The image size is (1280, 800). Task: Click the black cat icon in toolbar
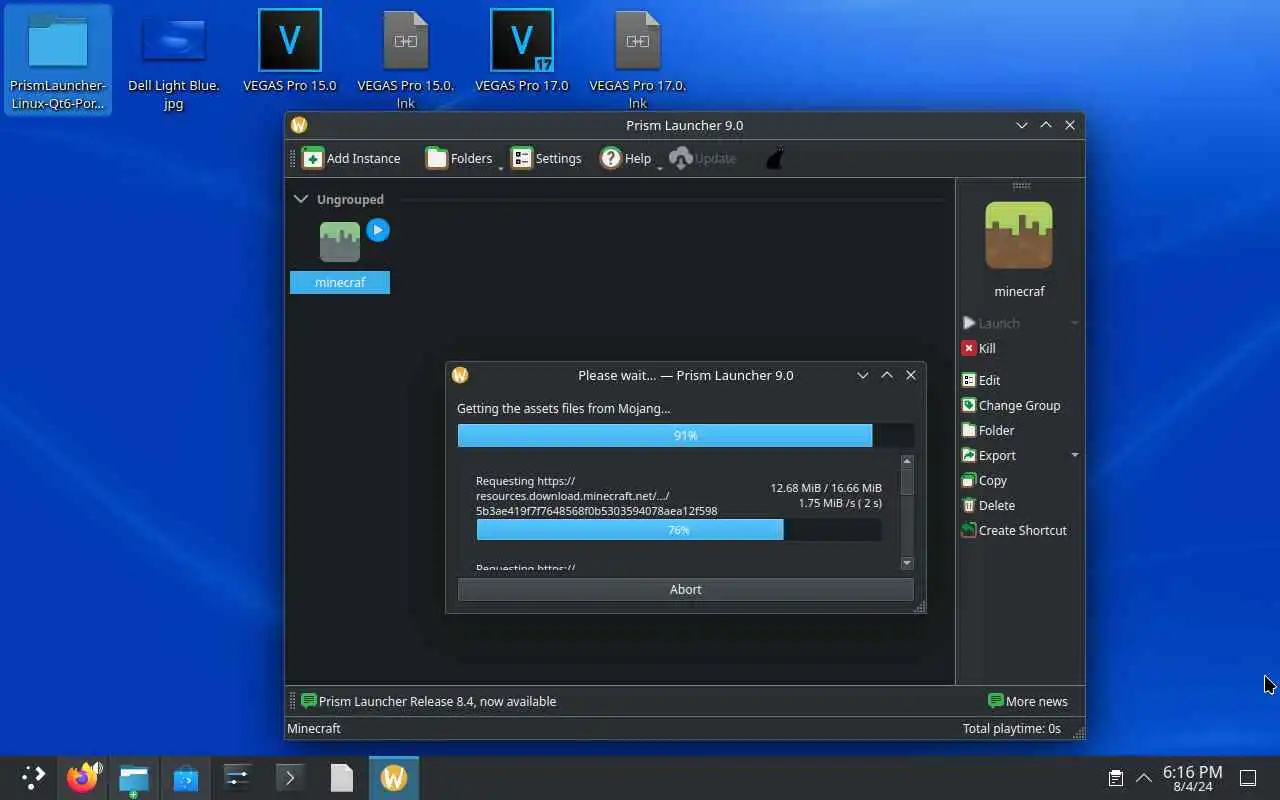coord(774,158)
